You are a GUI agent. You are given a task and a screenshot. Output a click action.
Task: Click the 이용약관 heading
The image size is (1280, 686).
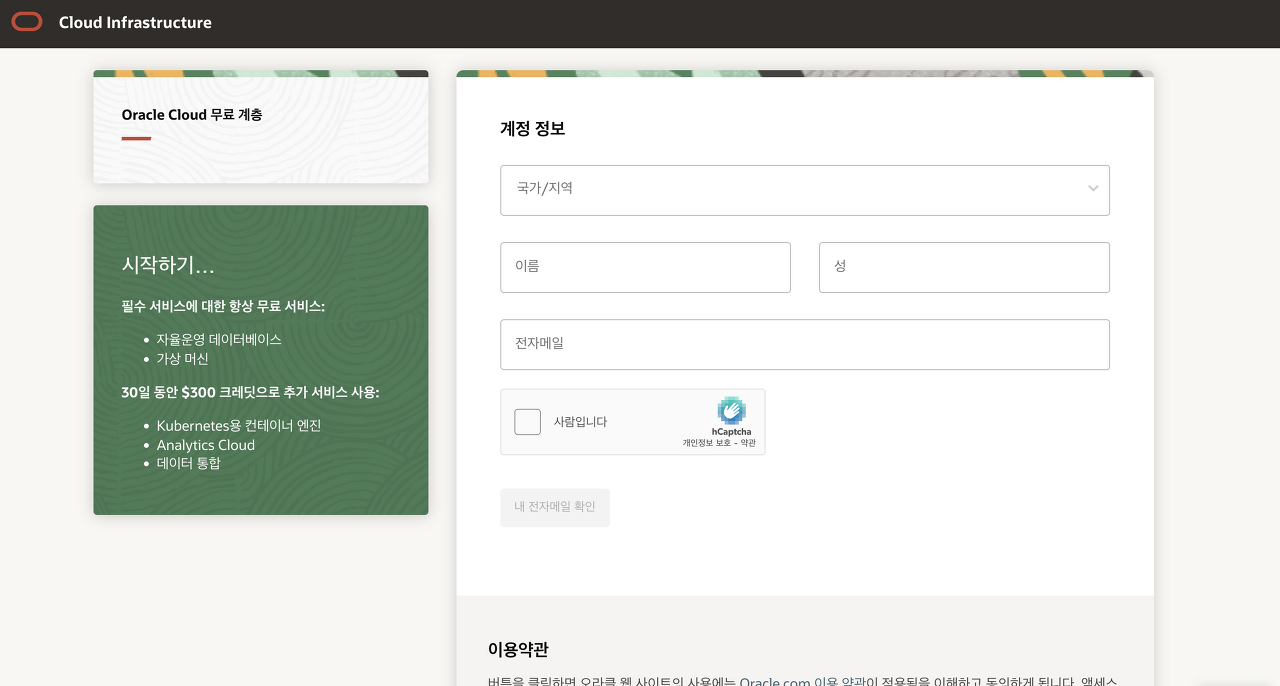tap(518, 650)
